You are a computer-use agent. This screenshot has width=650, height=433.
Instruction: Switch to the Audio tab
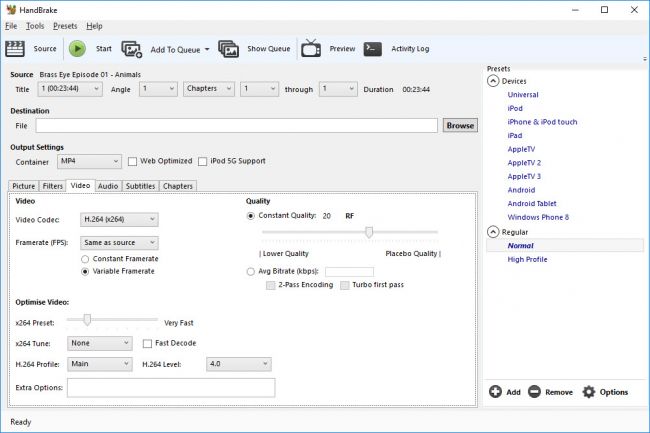(x=108, y=186)
